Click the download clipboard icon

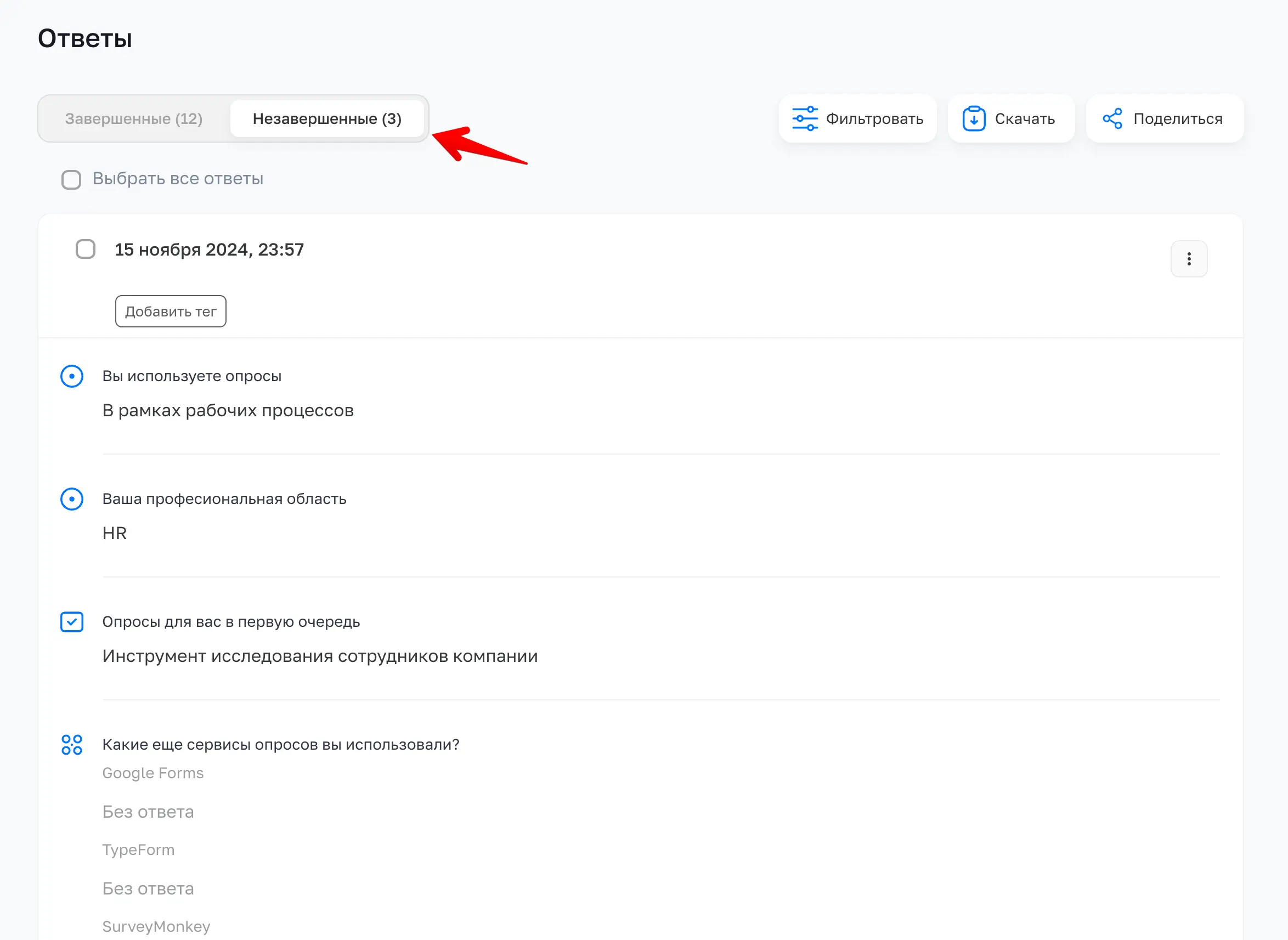click(x=974, y=118)
